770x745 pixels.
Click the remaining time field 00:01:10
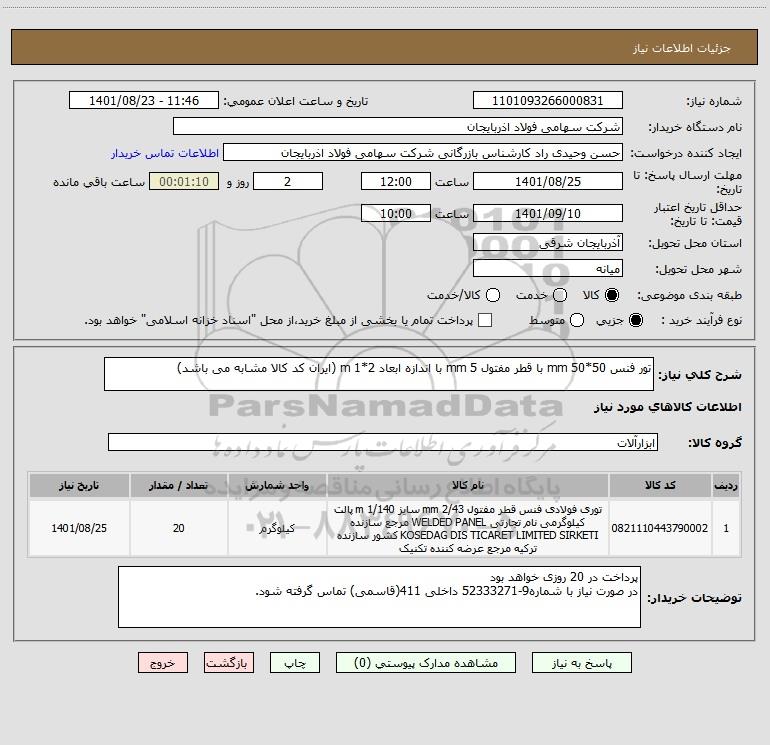pos(184,181)
